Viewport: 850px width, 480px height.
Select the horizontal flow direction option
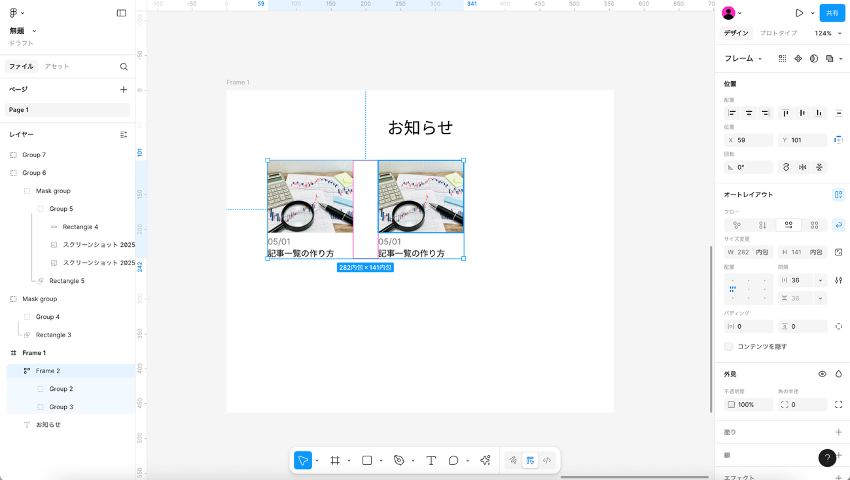pos(789,225)
